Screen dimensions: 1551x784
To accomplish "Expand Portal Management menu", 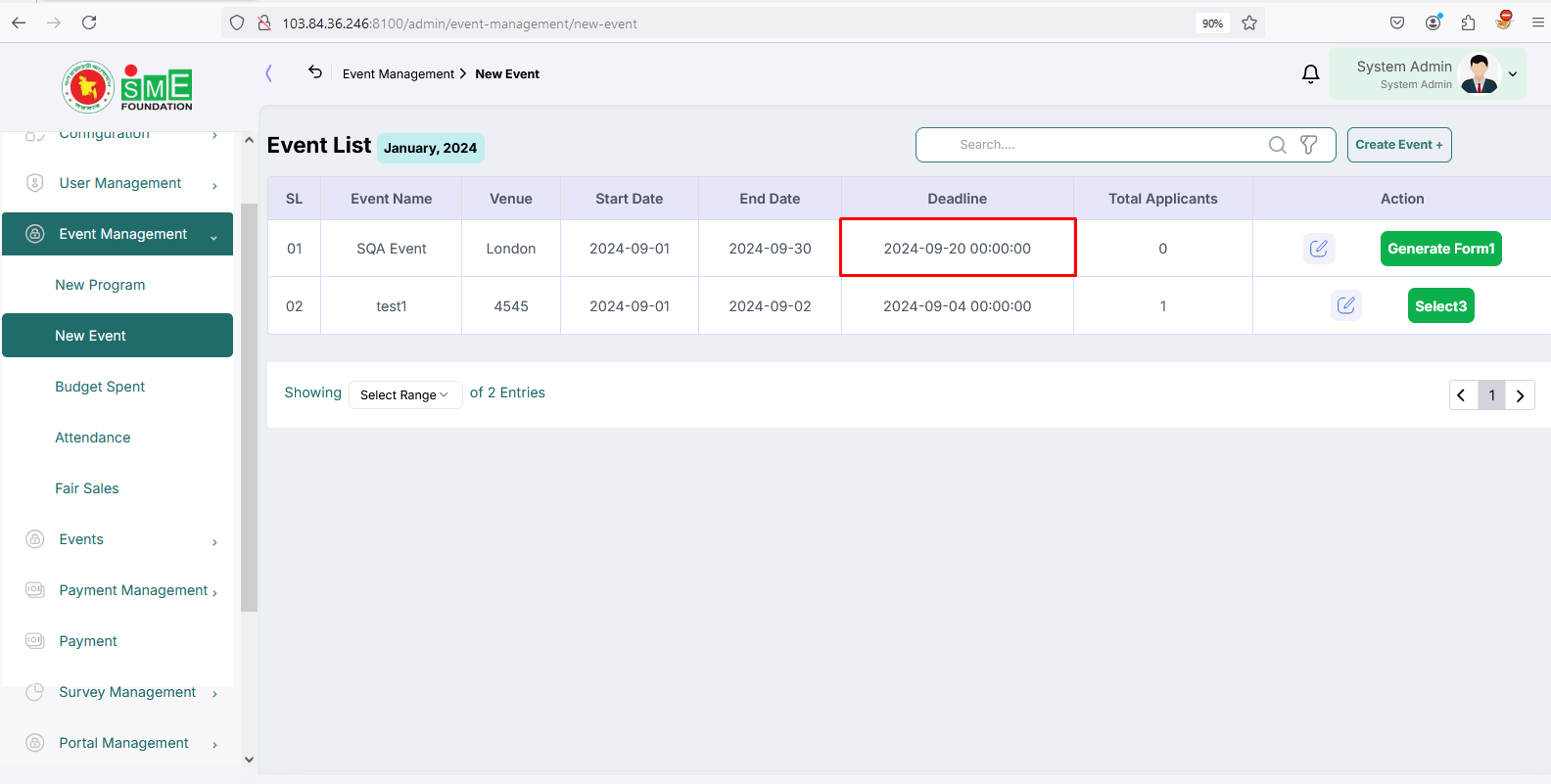I will coord(117,743).
